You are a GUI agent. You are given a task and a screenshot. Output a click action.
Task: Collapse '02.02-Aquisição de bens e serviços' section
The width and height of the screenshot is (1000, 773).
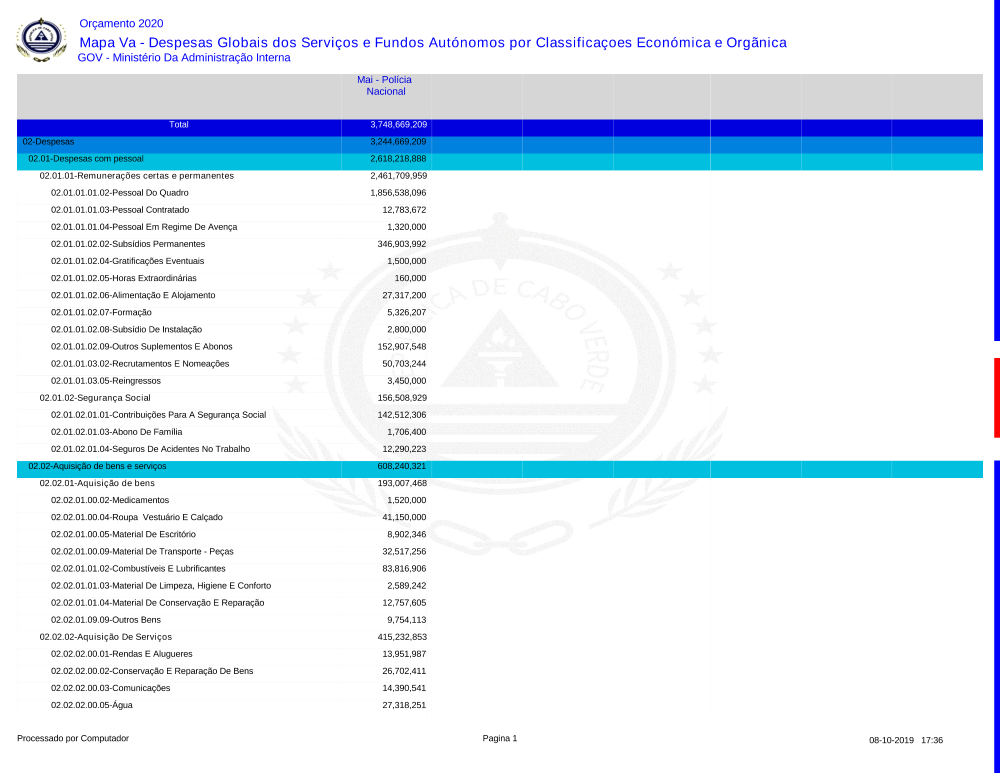[97, 466]
